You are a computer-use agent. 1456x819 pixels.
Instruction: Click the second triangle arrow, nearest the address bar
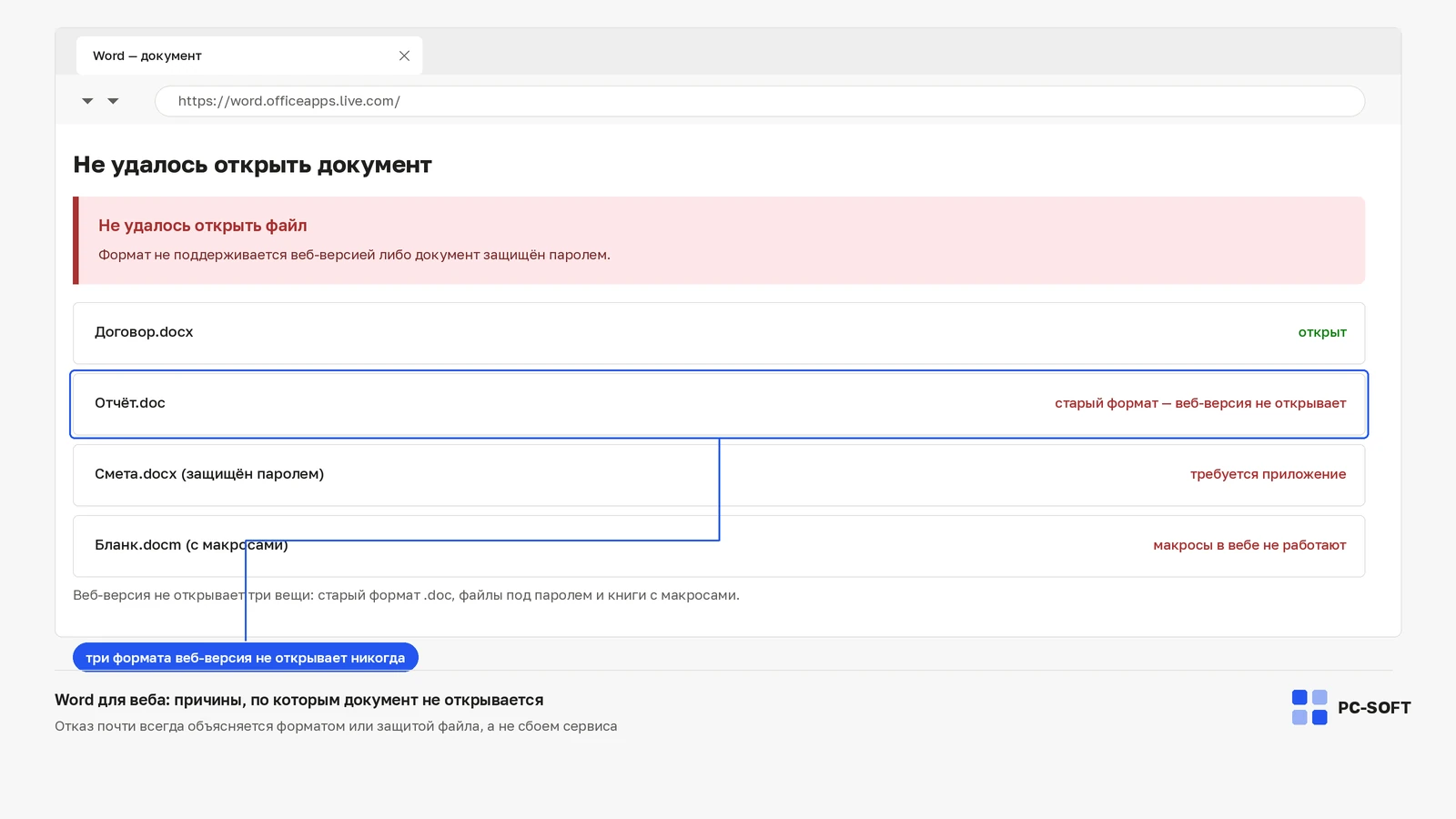(x=113, y=101)
